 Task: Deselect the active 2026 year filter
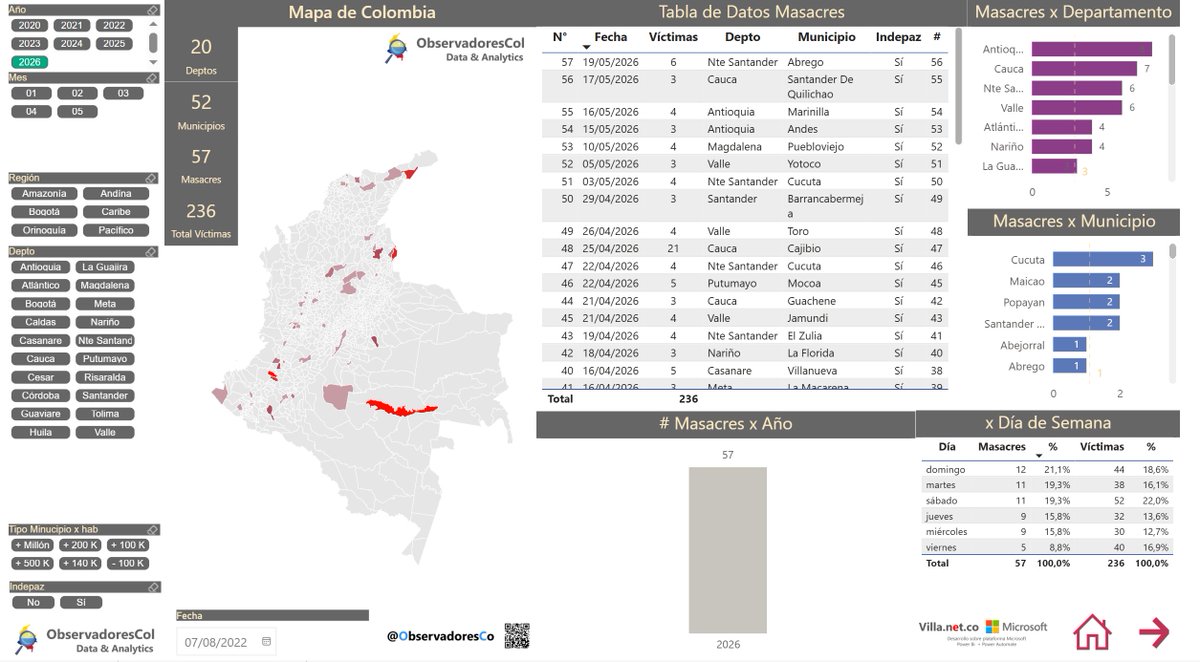[30, 62]
